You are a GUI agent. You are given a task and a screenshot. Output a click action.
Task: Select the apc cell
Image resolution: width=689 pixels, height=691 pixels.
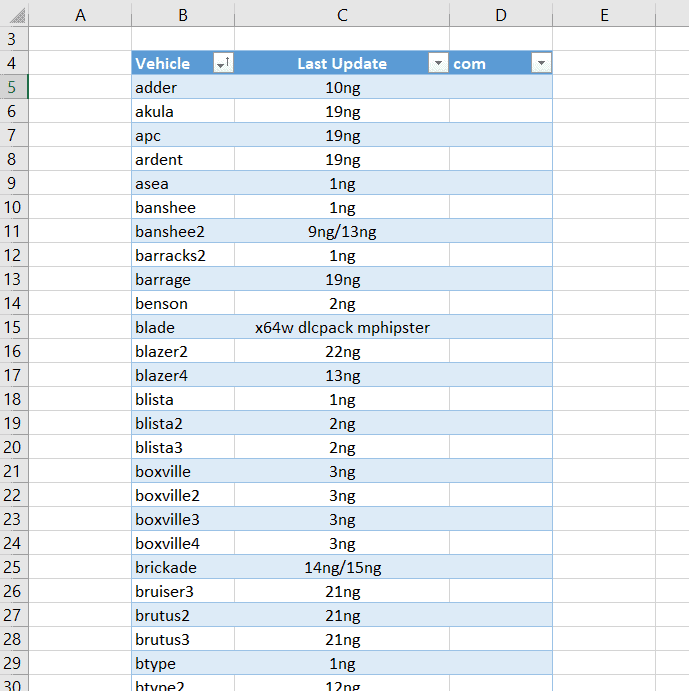pos(183,135)
